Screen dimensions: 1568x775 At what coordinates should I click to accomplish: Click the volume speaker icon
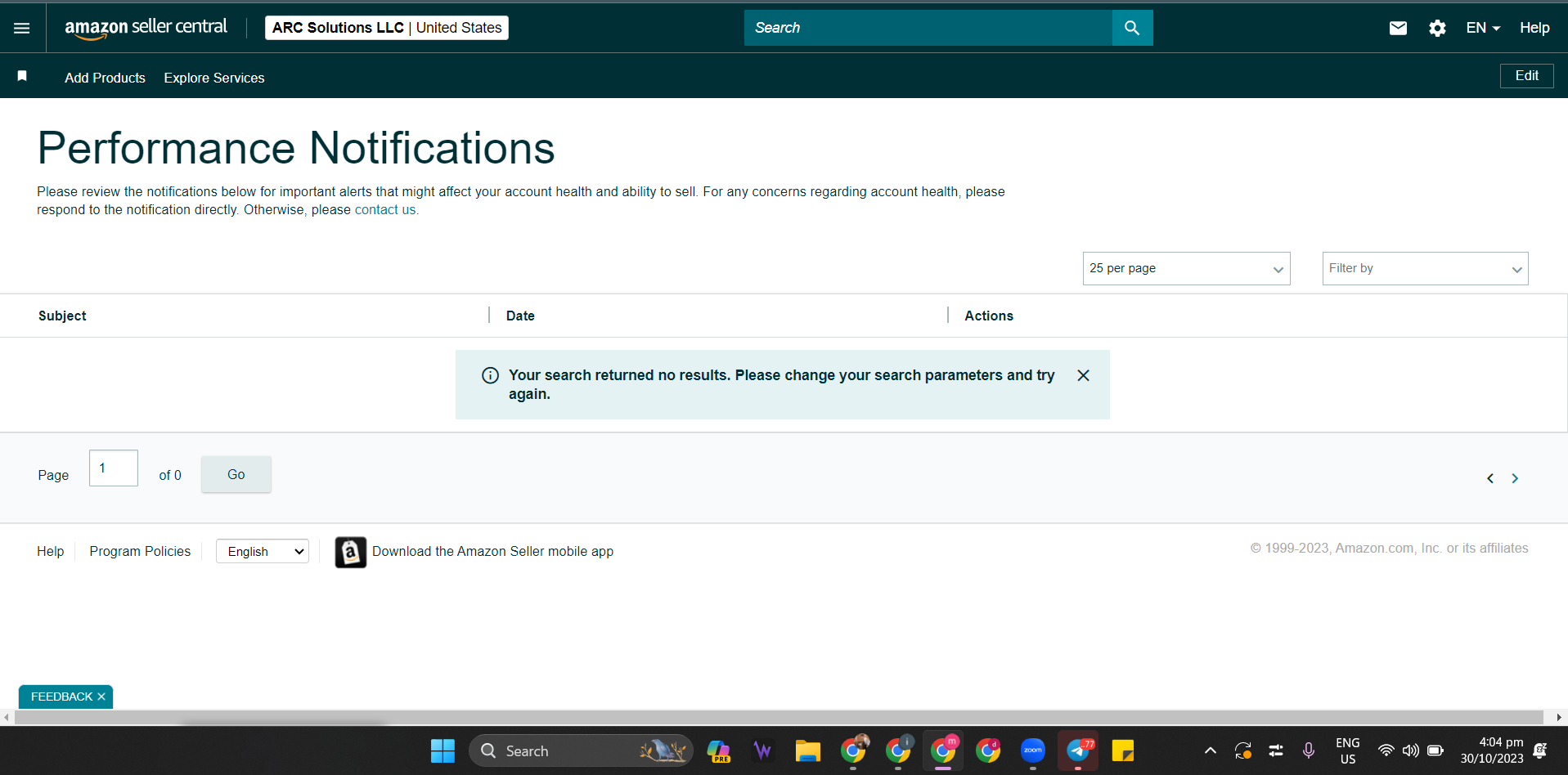pos(1410,750)
